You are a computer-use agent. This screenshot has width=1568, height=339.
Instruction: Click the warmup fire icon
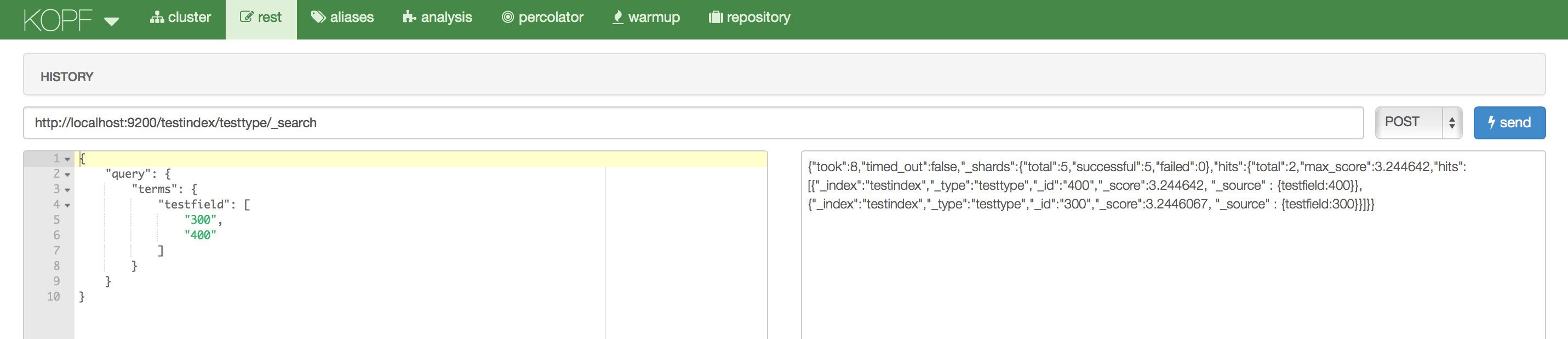coord(617,17)
